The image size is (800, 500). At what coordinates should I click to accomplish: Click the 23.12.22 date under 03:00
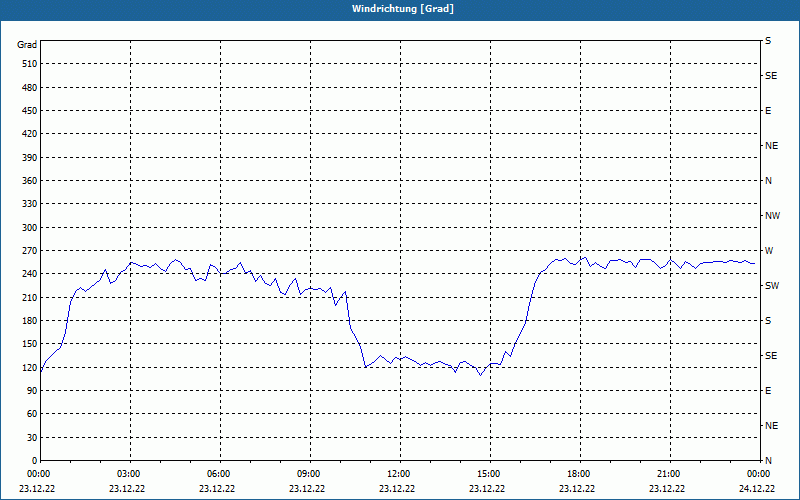(127, 489)
